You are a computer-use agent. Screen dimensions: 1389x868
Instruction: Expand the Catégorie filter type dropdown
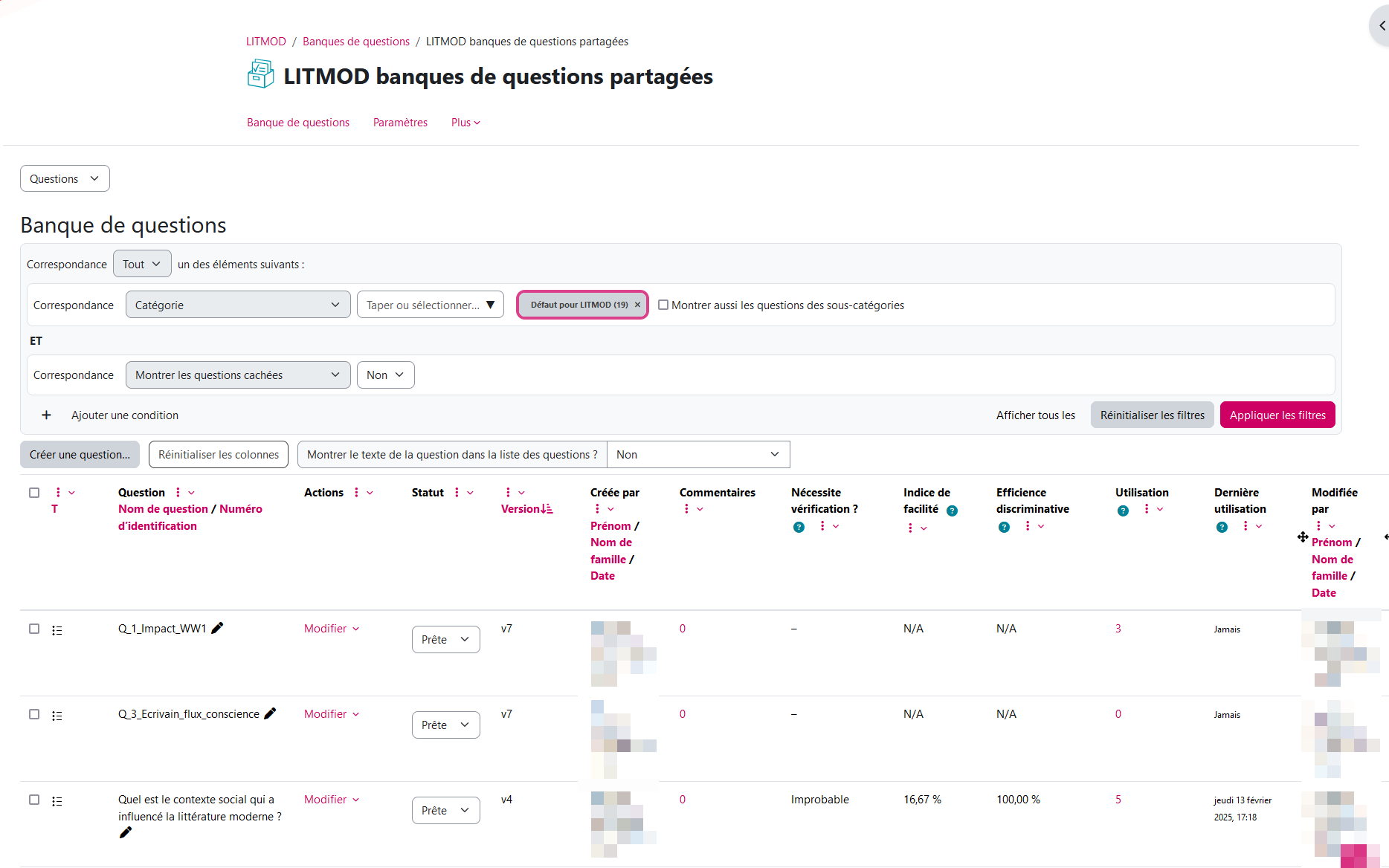click(237, 305)
